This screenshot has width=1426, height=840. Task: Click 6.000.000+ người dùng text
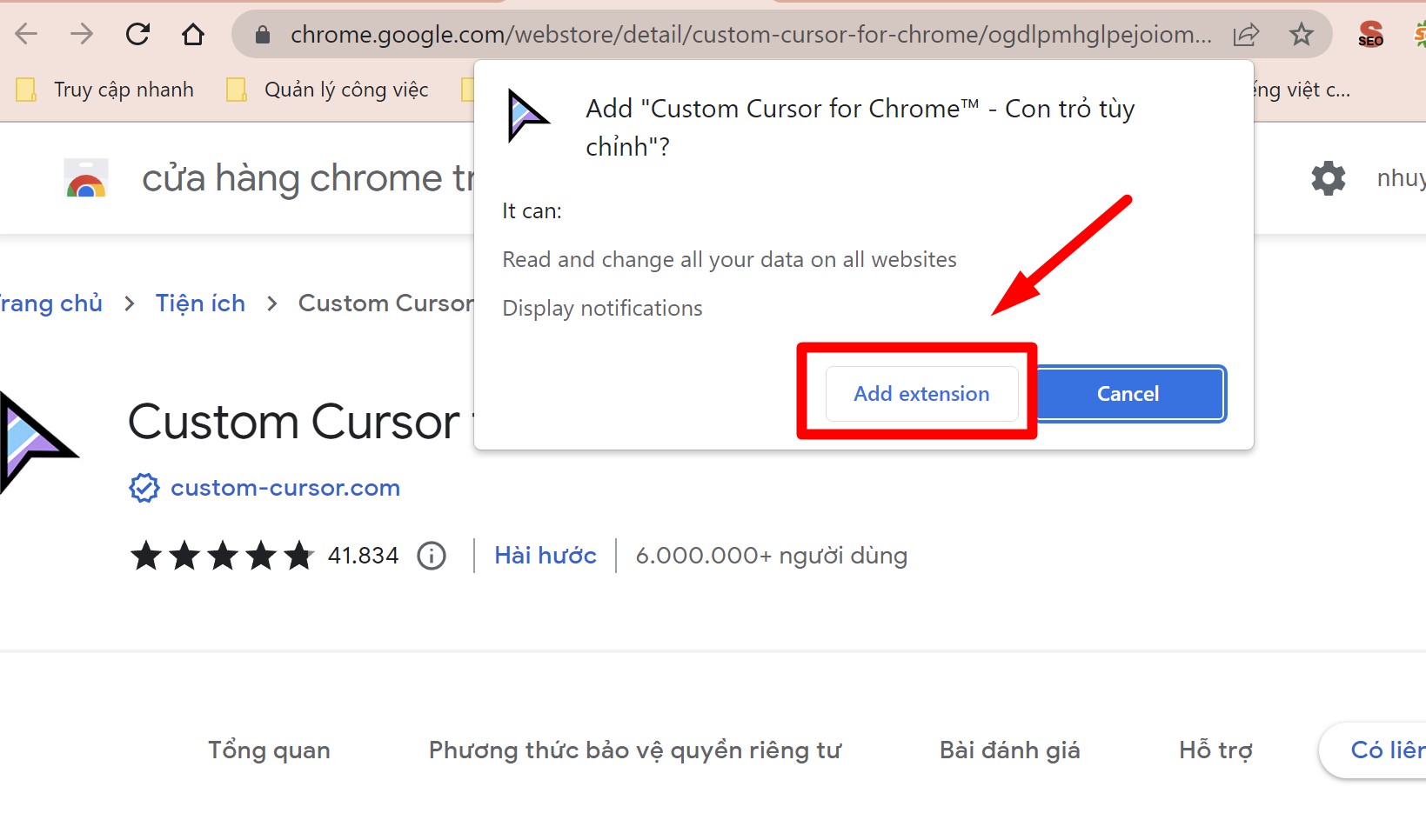click(x=772, y=556)
